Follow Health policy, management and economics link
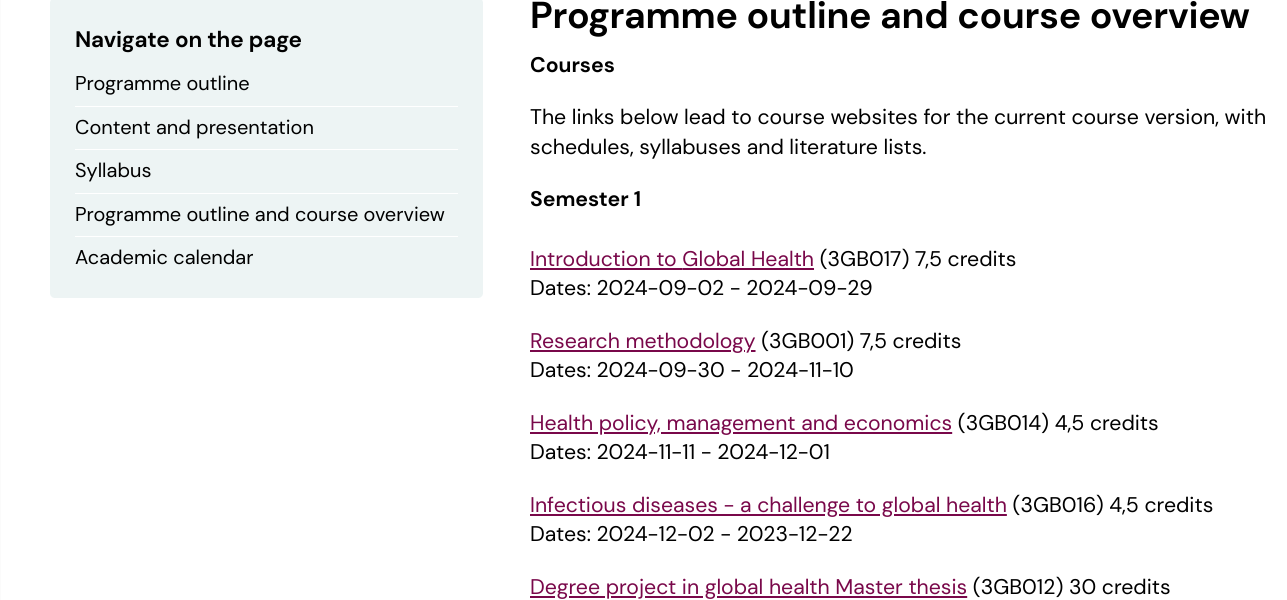This screenshot has height=600, width=1287. [741, 423]
